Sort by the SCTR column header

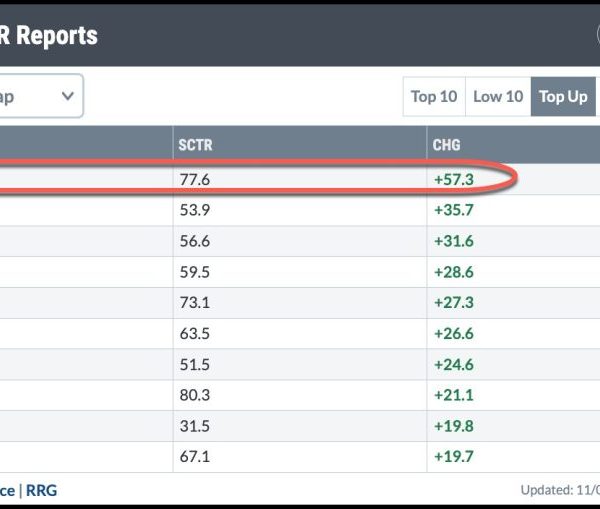coord(196,145)
